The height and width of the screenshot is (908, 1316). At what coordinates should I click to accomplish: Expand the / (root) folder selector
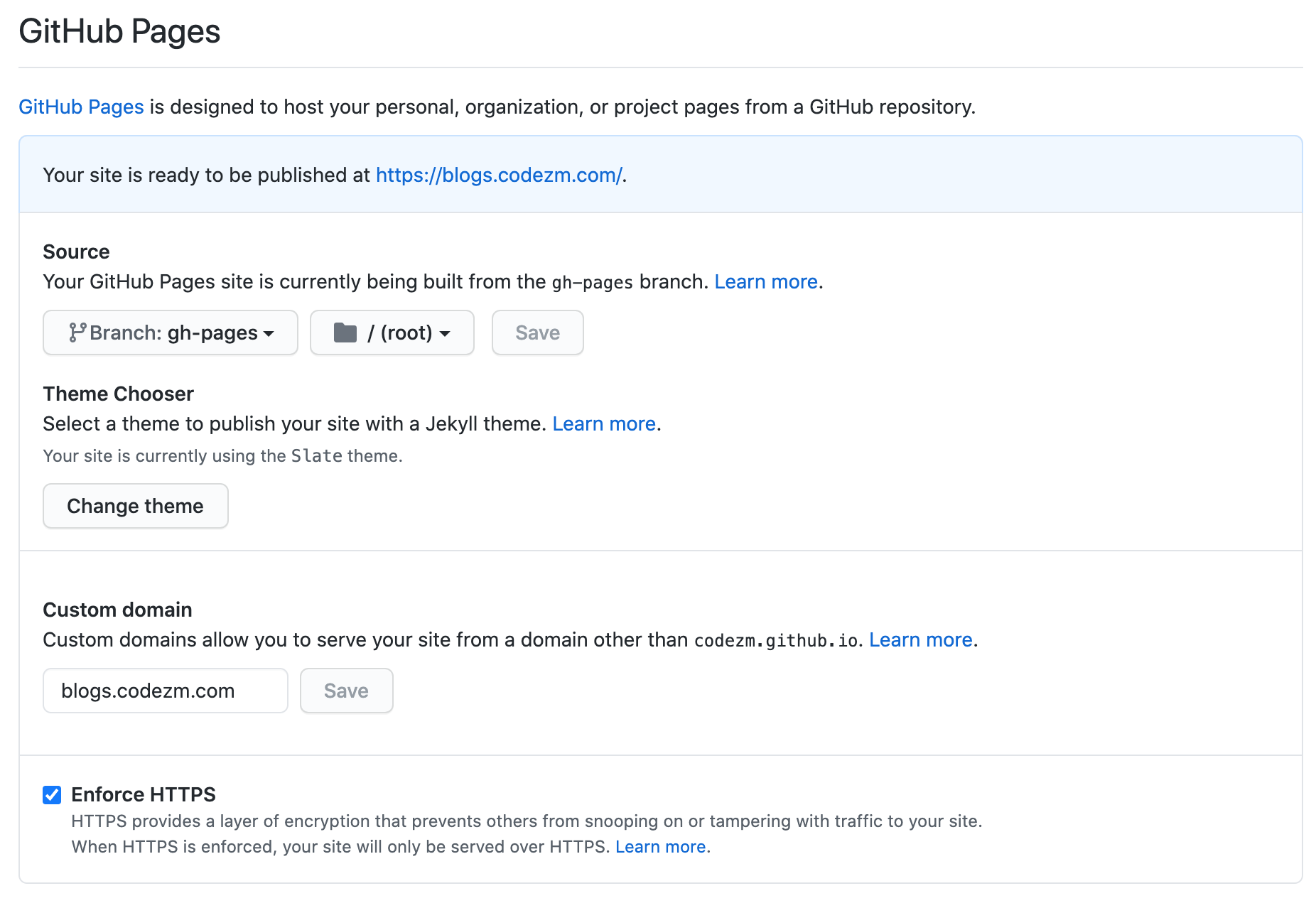(392, 333)
